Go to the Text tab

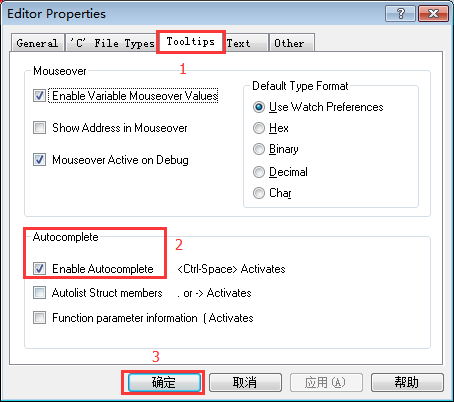pos(247,43)
